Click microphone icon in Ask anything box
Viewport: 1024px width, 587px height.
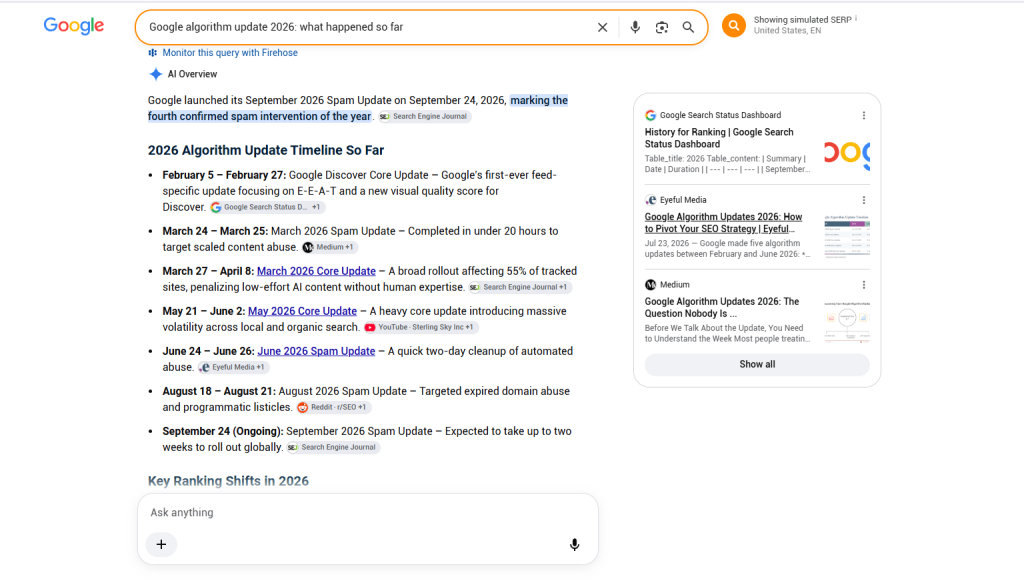click(x=574, y=545)
